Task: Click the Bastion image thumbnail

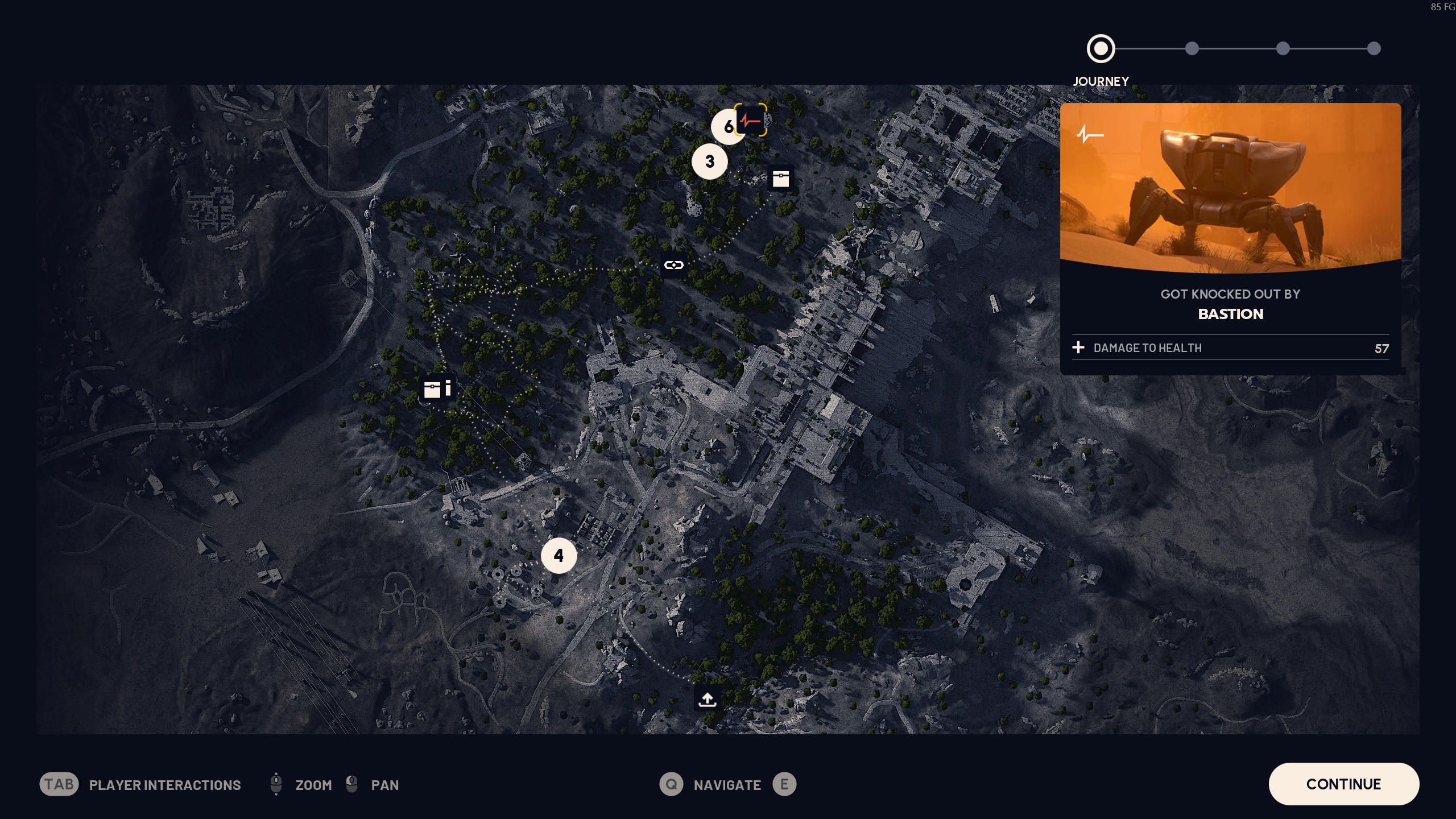Action: (1230, 188)
